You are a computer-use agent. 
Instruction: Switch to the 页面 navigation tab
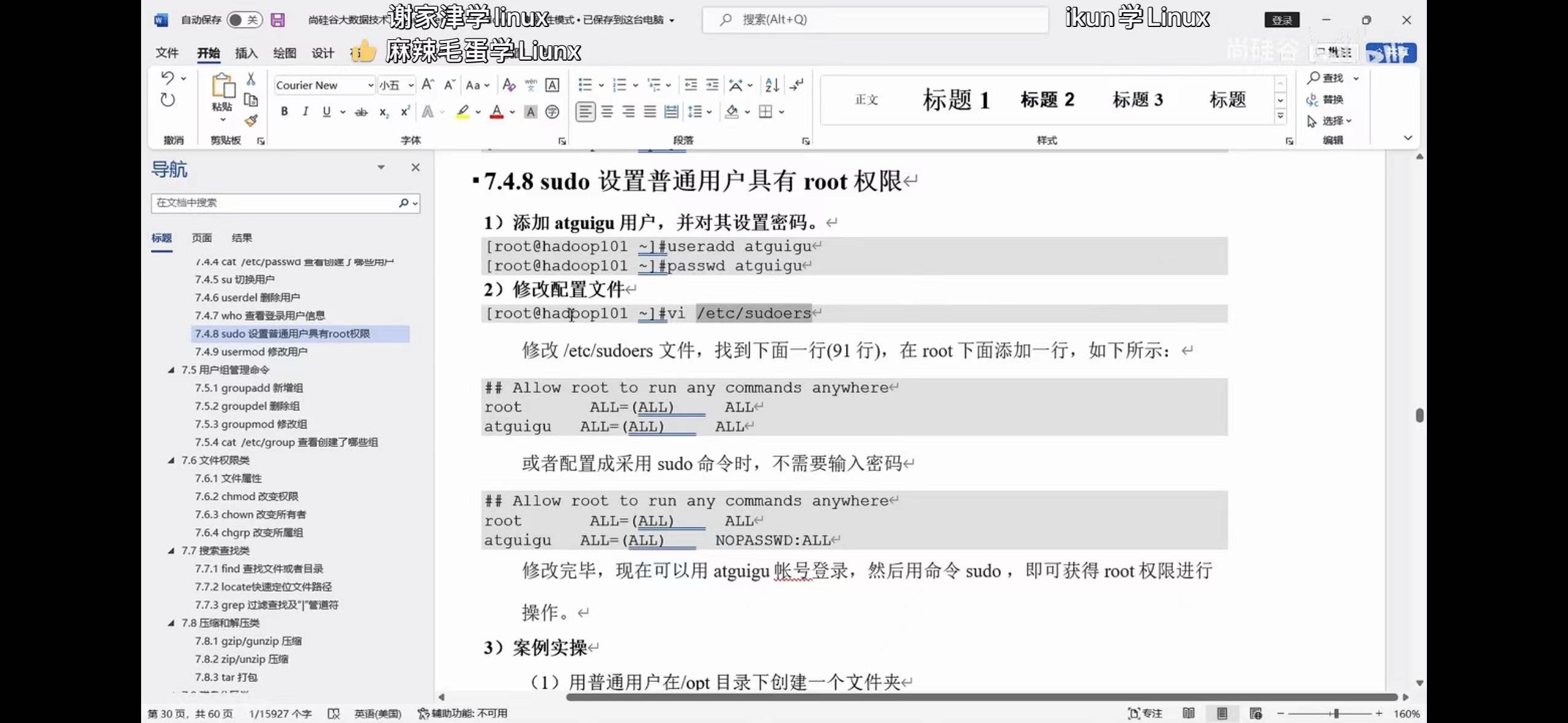(201, 238)
